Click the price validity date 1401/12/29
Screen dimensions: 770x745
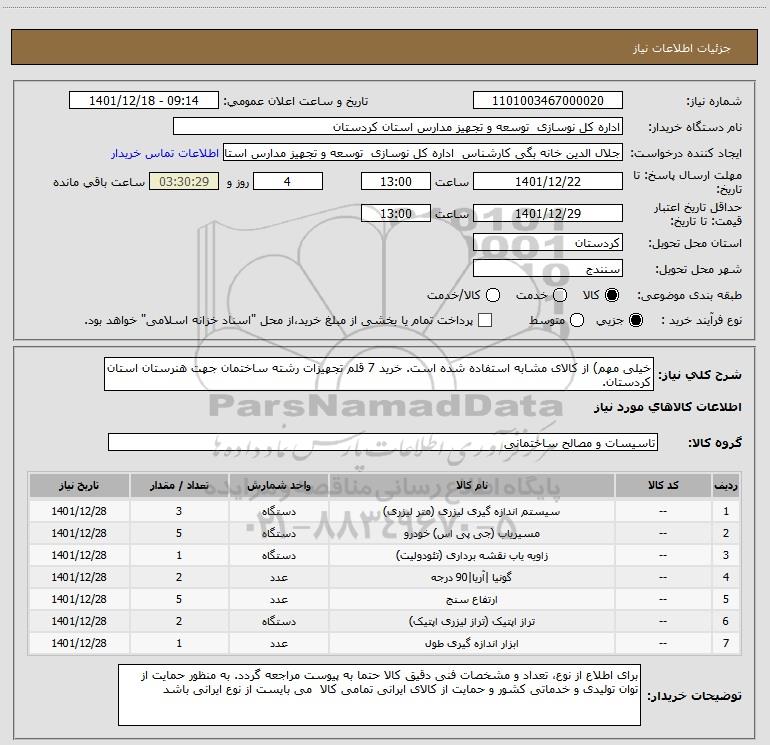[x=548, y=213]
